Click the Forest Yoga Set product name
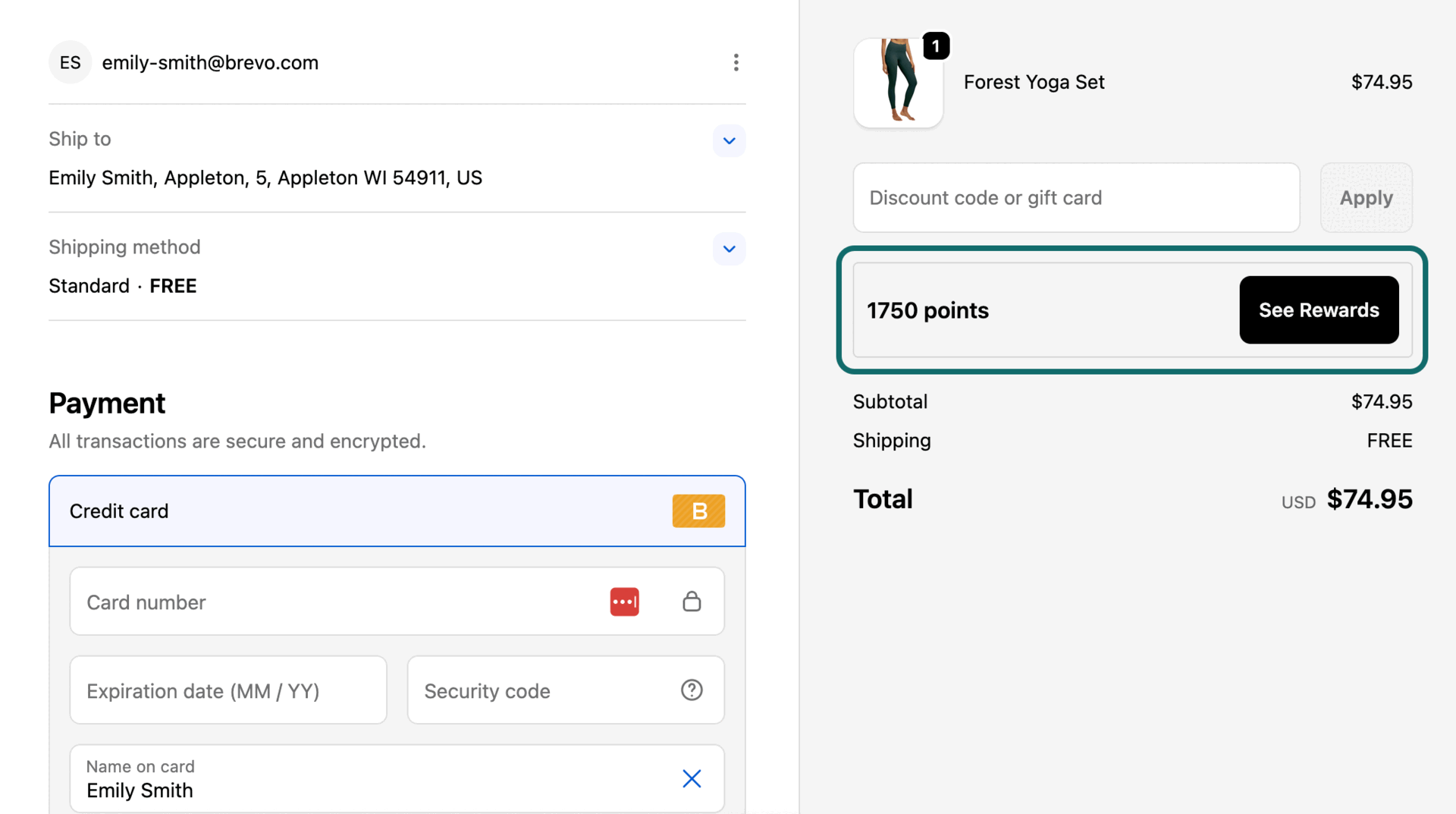Screen dimensions: 1456x814 (1034, 82)
